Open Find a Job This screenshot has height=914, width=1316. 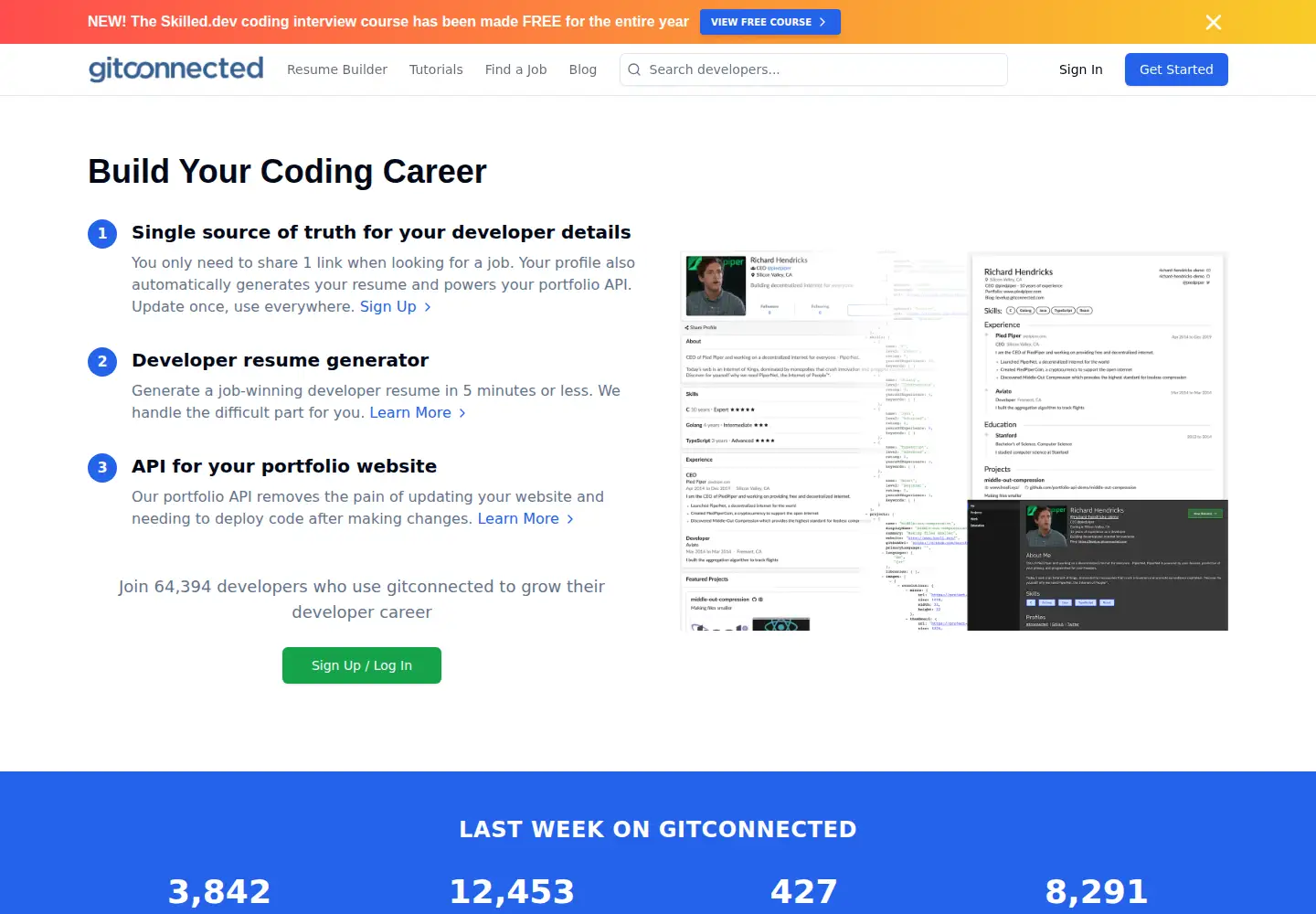pyautogui.click(x=516, y=69)
